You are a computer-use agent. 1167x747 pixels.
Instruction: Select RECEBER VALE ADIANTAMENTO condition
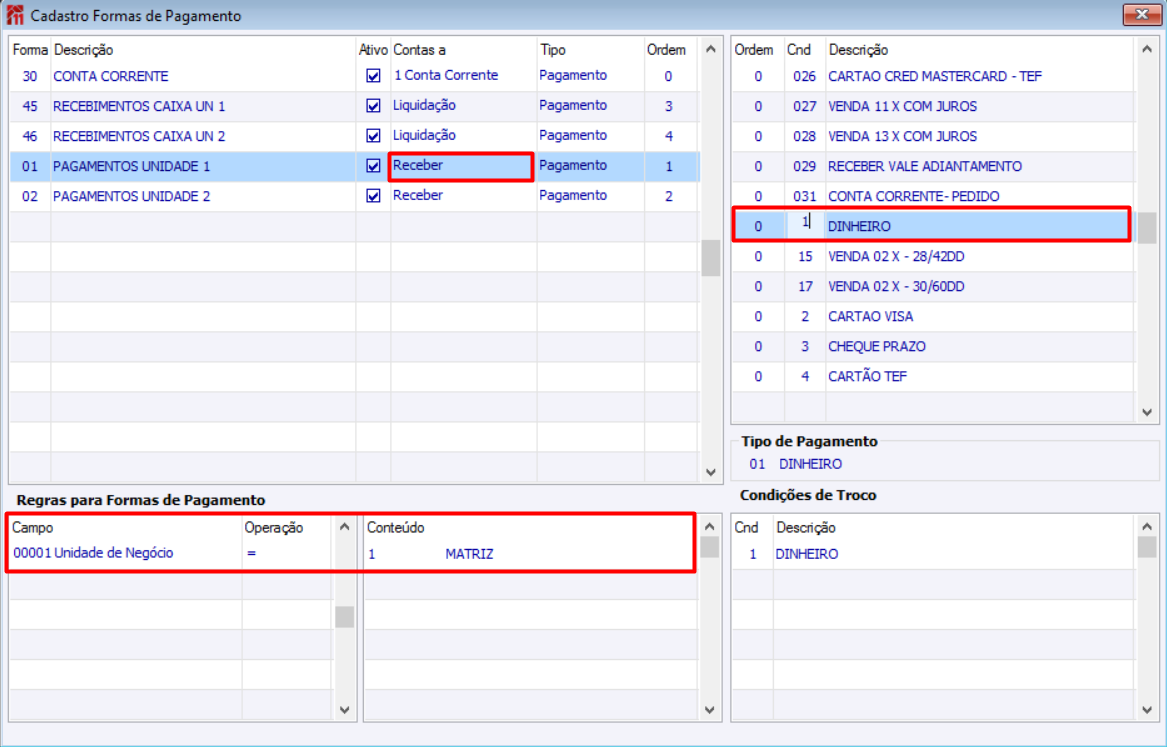[x=924, y=166]
